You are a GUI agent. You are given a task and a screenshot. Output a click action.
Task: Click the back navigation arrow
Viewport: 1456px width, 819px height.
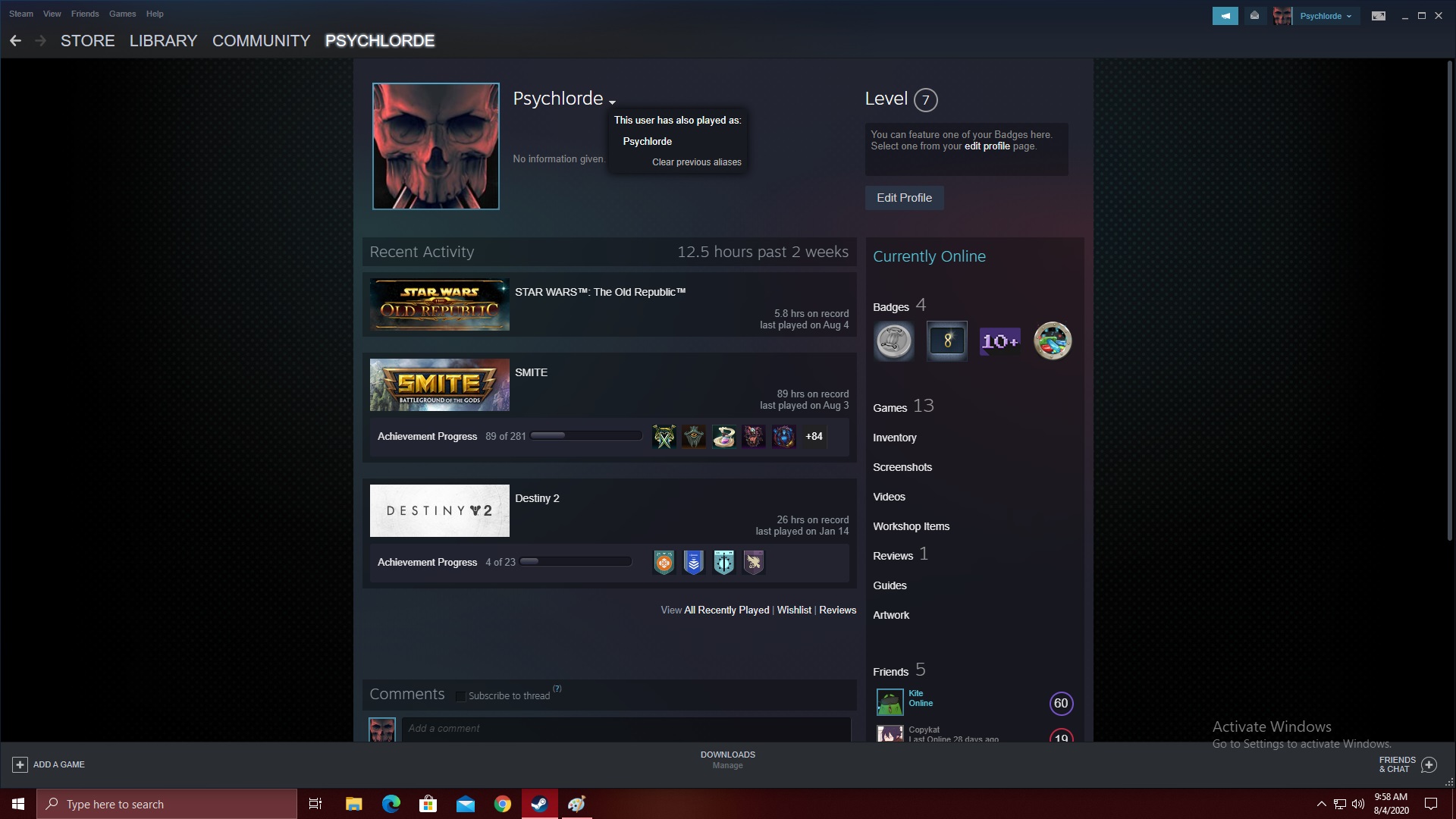coord(15,41)
